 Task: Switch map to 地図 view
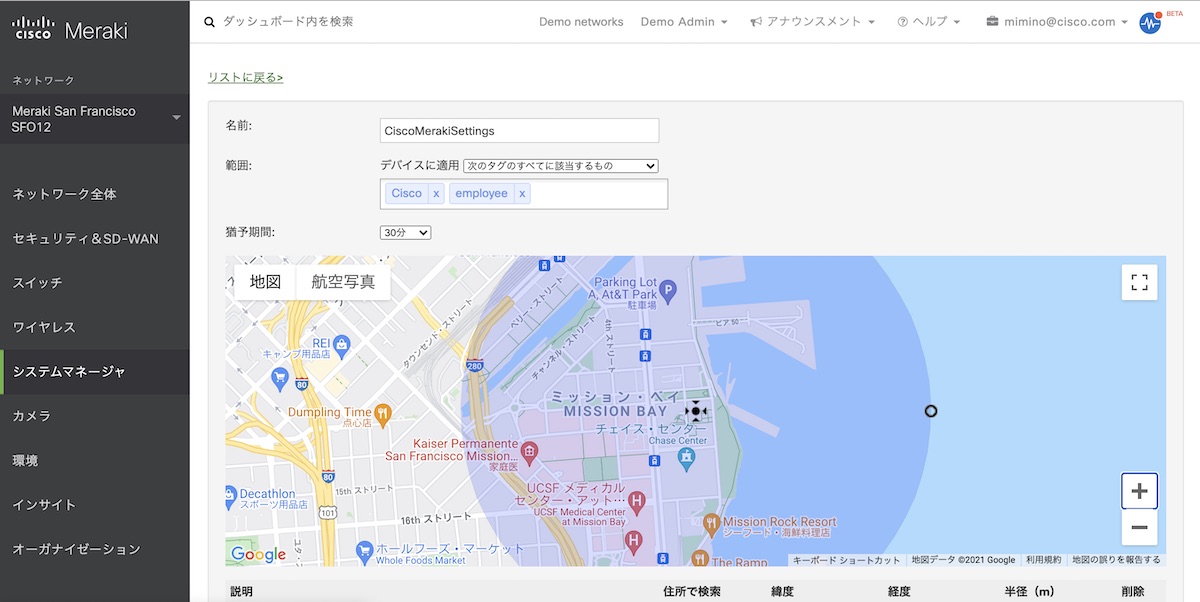click(x=265, y=282)
